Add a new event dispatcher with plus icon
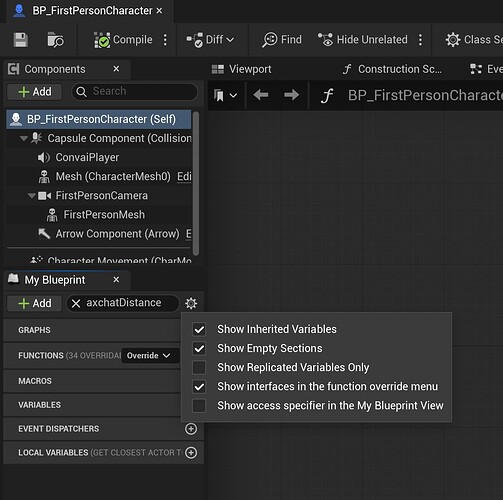The height and width of the screenshot is (500, 503). point(191,429)
